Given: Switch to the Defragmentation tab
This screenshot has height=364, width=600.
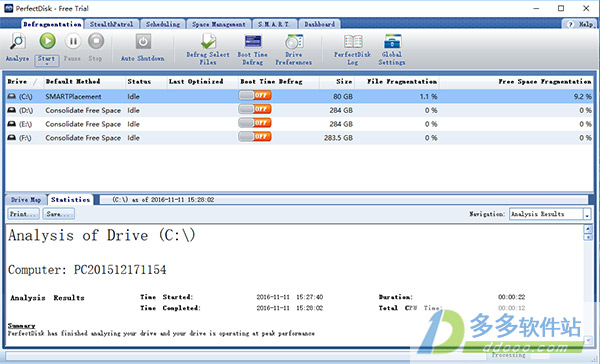Looking at the screenshot, I should (x=52, y=24).
